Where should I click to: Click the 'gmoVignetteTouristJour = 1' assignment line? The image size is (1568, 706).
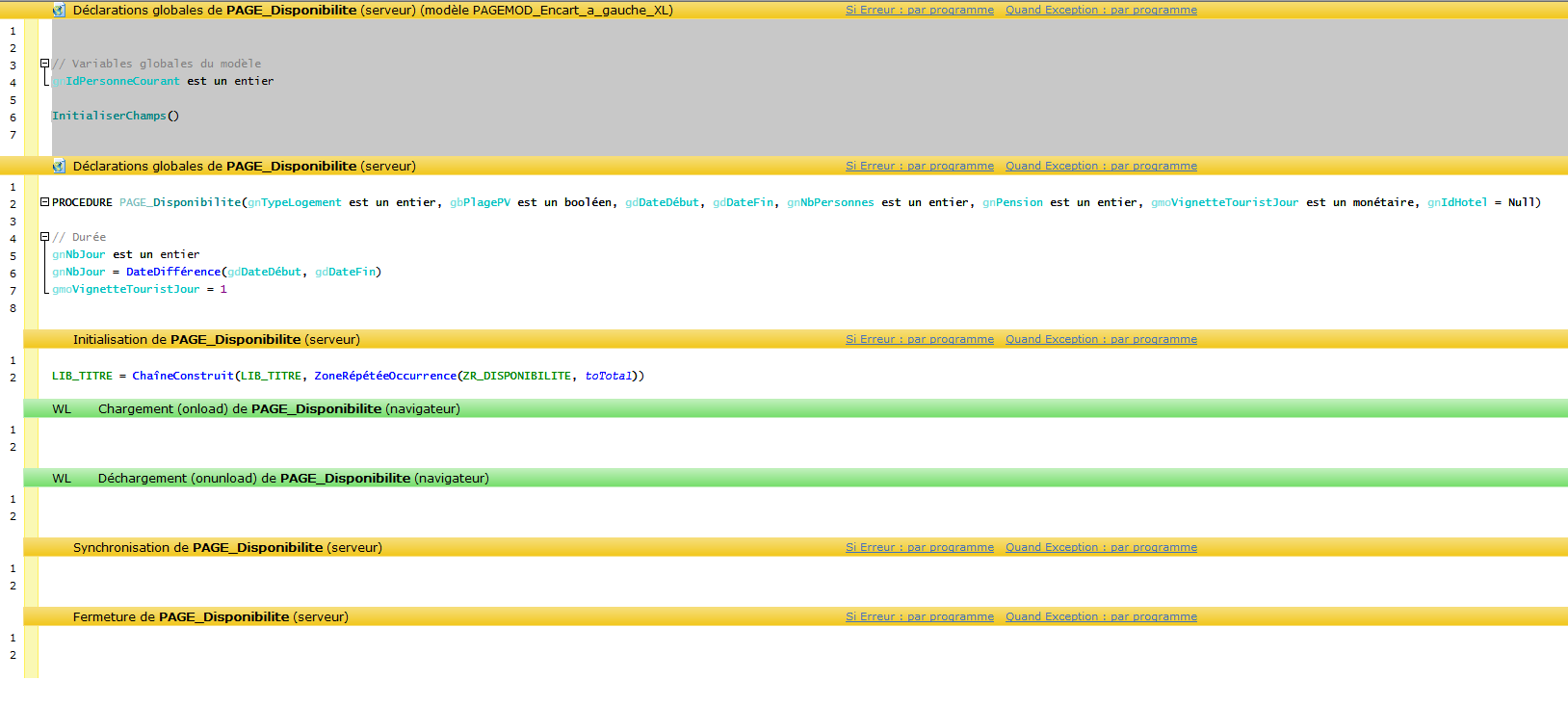140,289
